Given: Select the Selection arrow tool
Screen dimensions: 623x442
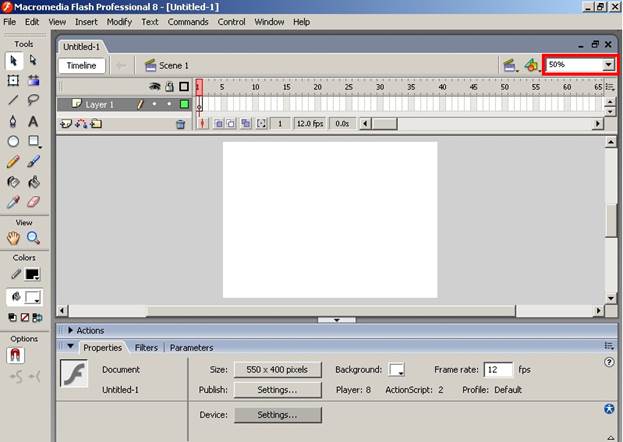Looking at the screenshot, I should (x=13, y=61).
